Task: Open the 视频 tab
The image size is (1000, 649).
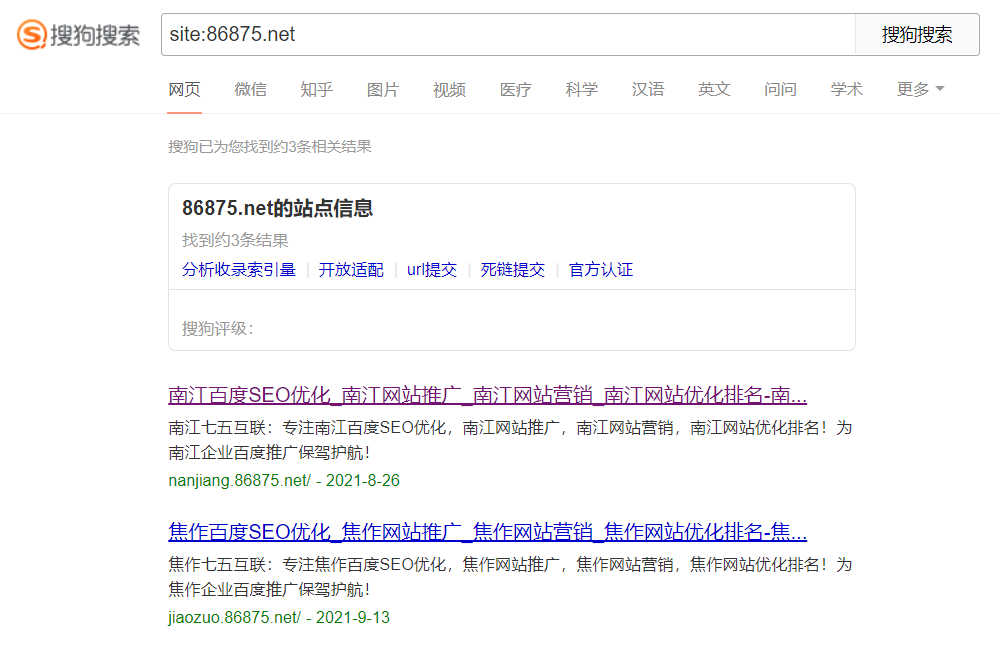Action: 449,90
